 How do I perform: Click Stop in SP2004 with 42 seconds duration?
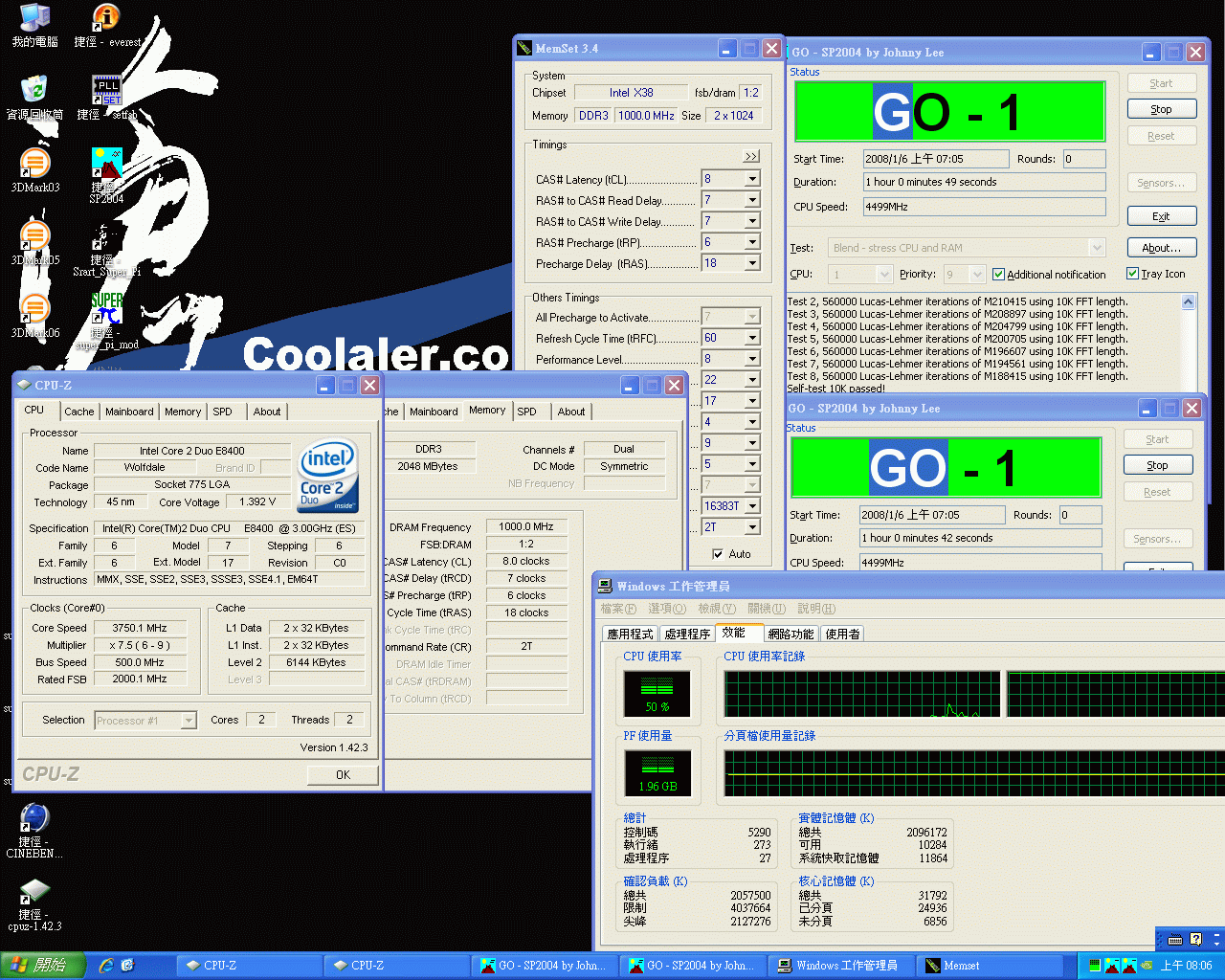(1157, 465)
